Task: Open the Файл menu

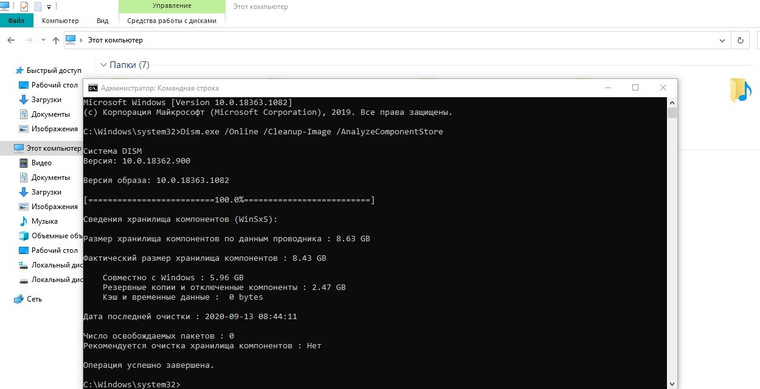Action: (16, 21)
